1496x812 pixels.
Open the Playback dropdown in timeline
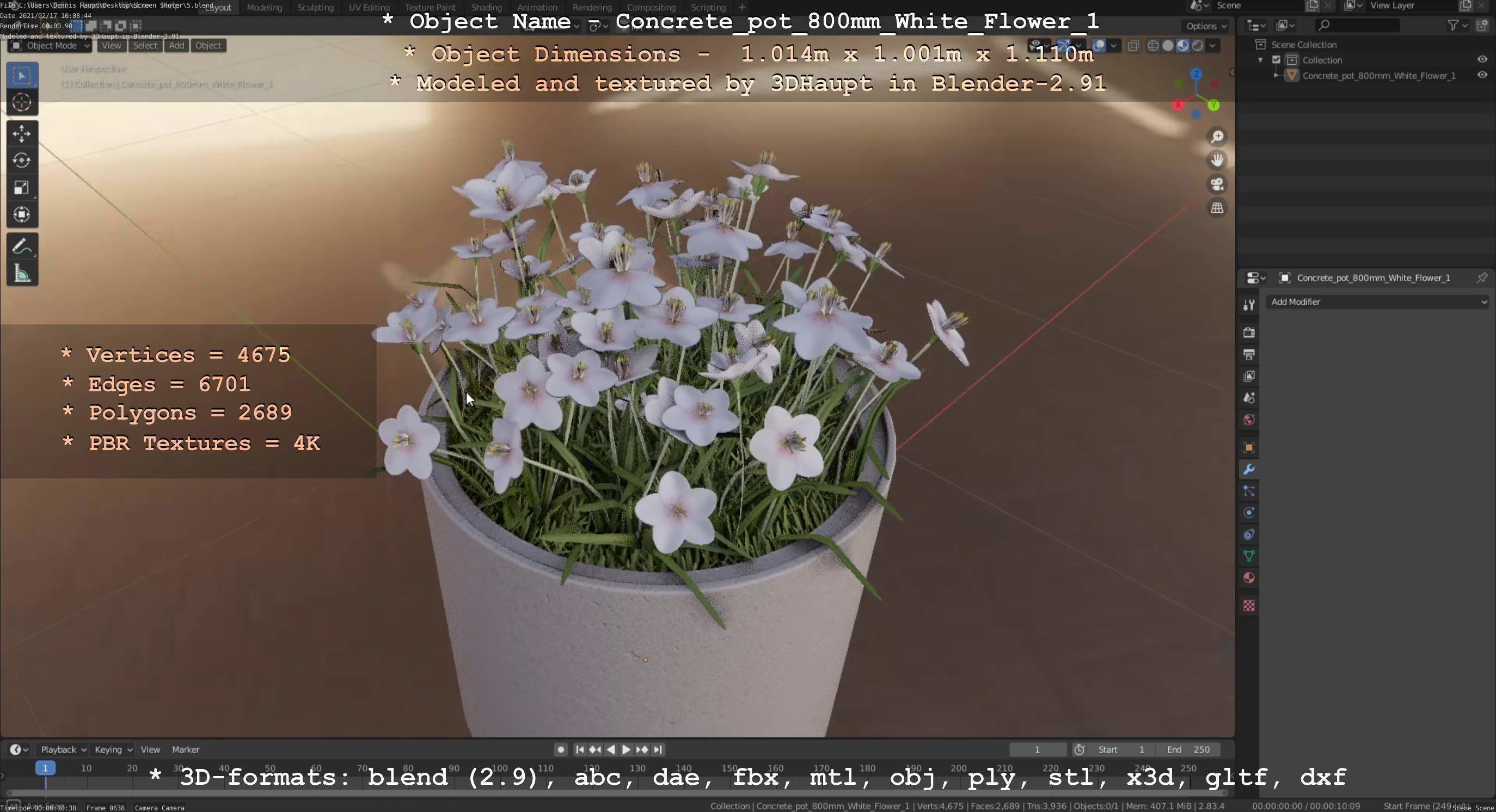click(63, 750)
